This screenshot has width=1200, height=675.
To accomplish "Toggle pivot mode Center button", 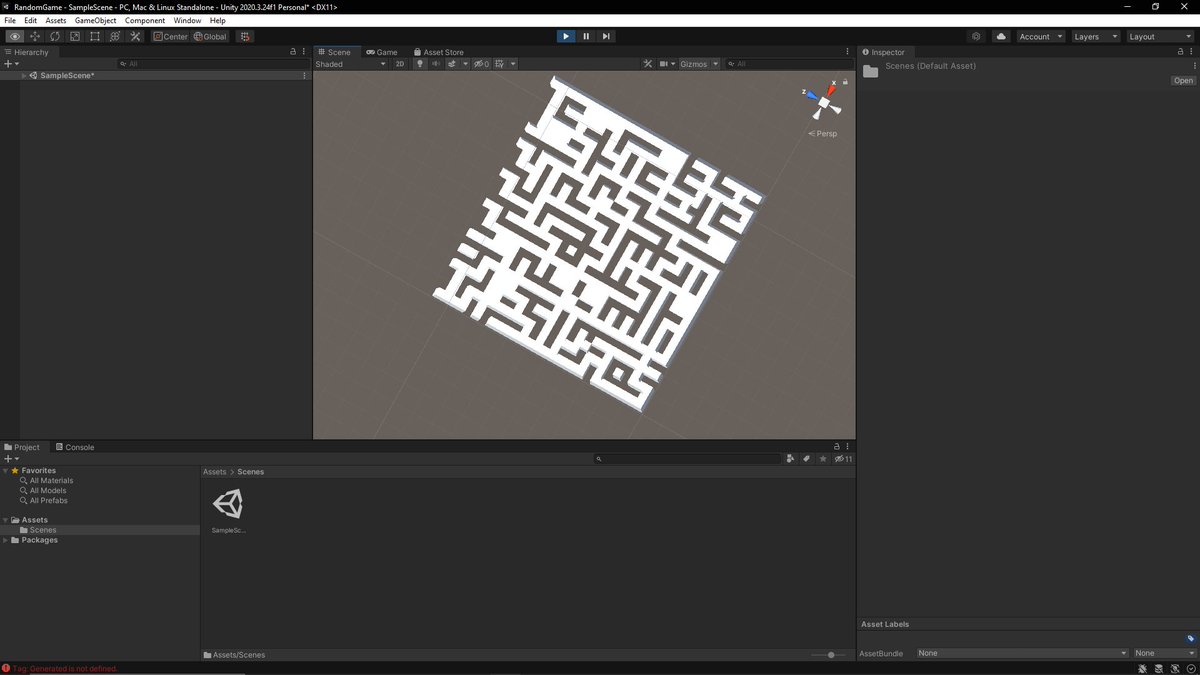I will point(170,36).
